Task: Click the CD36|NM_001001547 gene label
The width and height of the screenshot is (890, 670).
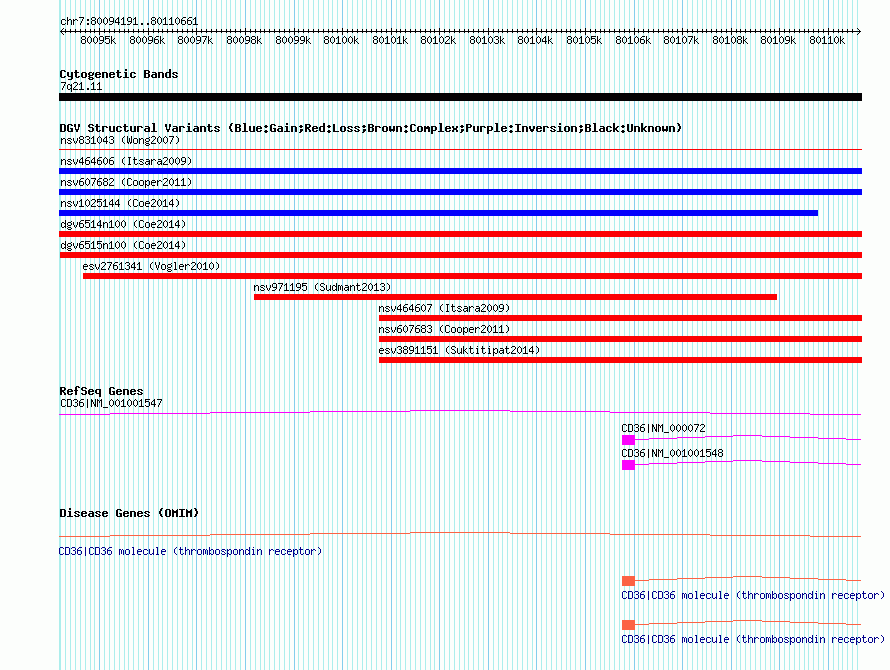Action: coord(111,403)
